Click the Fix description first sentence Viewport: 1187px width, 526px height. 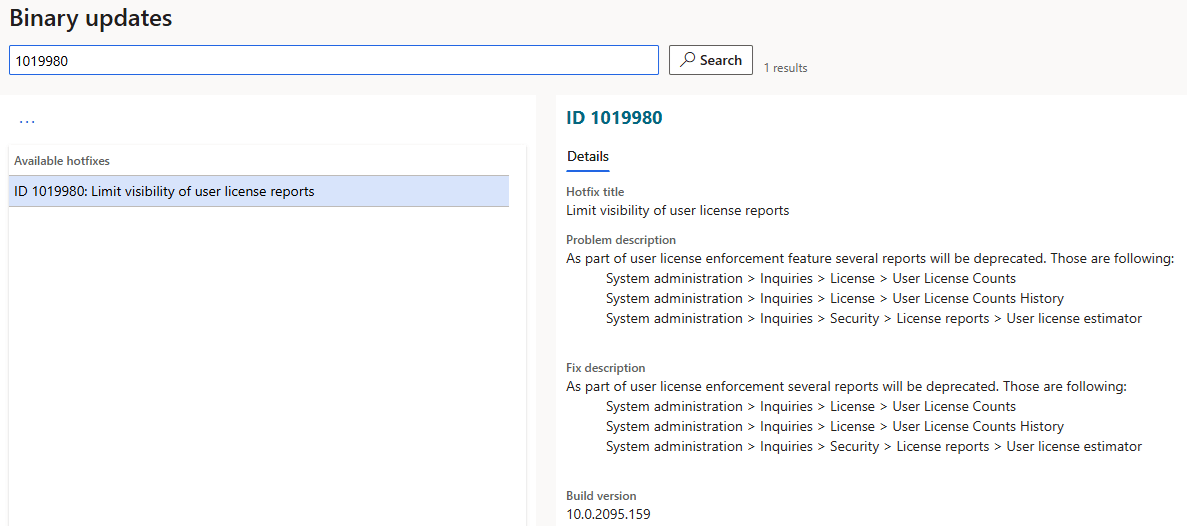point(846,386)
